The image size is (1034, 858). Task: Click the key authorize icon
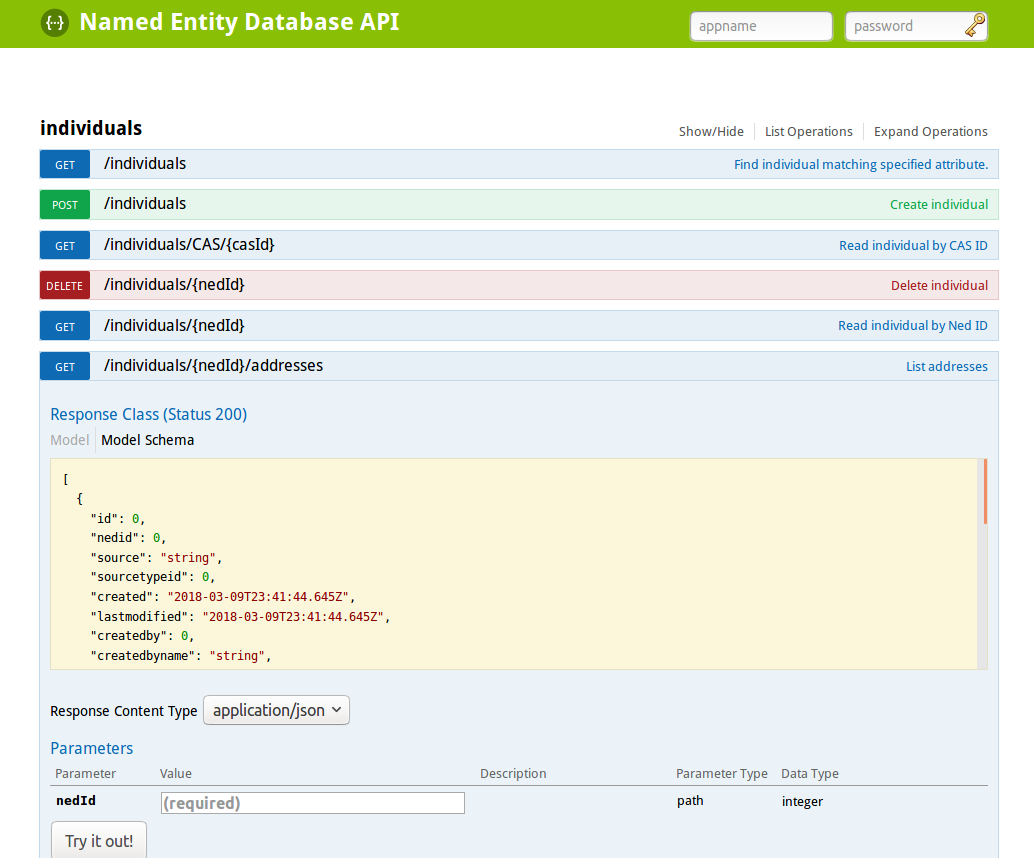(975, 26)
